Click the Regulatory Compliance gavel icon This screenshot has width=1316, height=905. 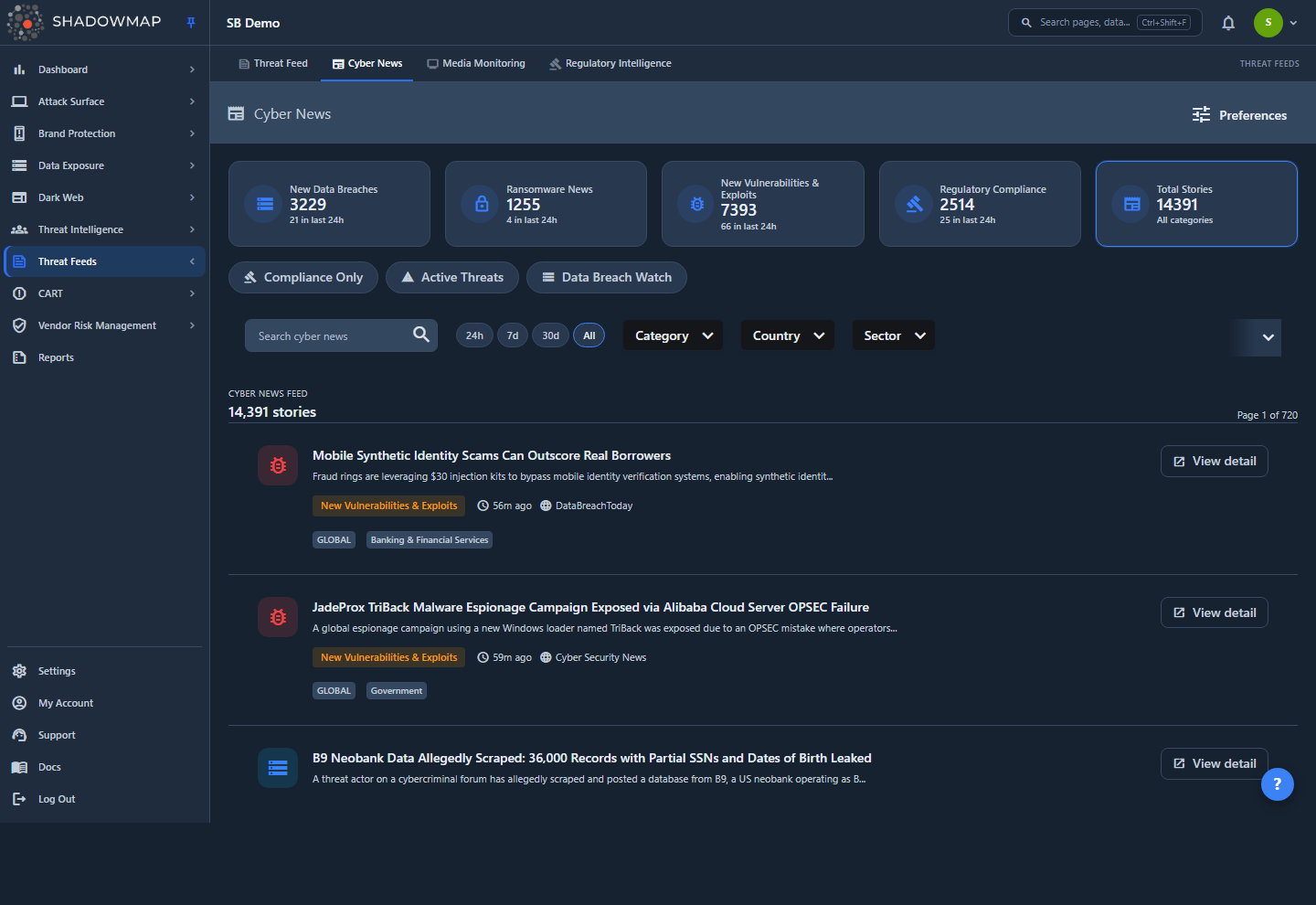915,204
